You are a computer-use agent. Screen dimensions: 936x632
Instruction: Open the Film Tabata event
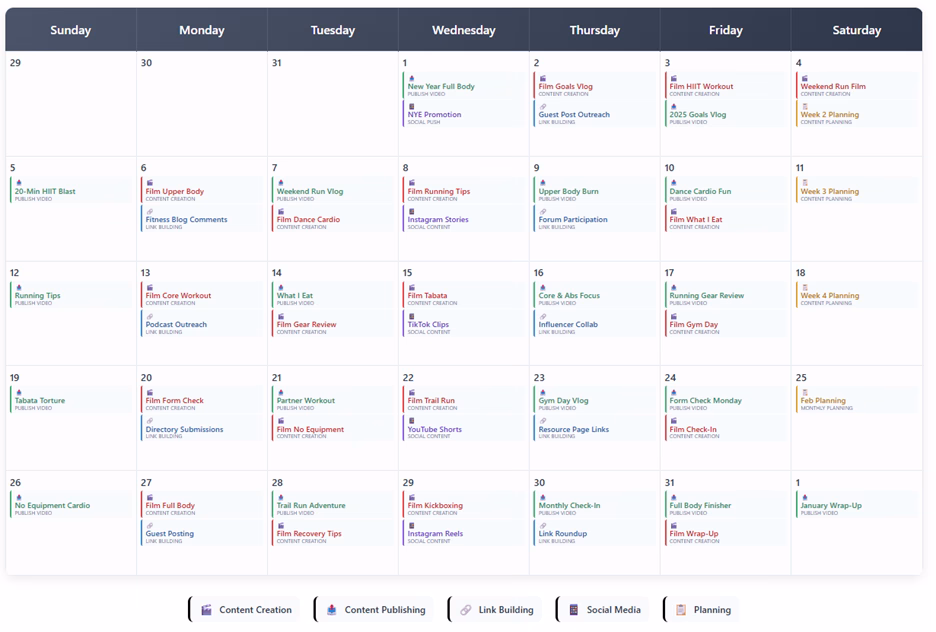point(464,295)
